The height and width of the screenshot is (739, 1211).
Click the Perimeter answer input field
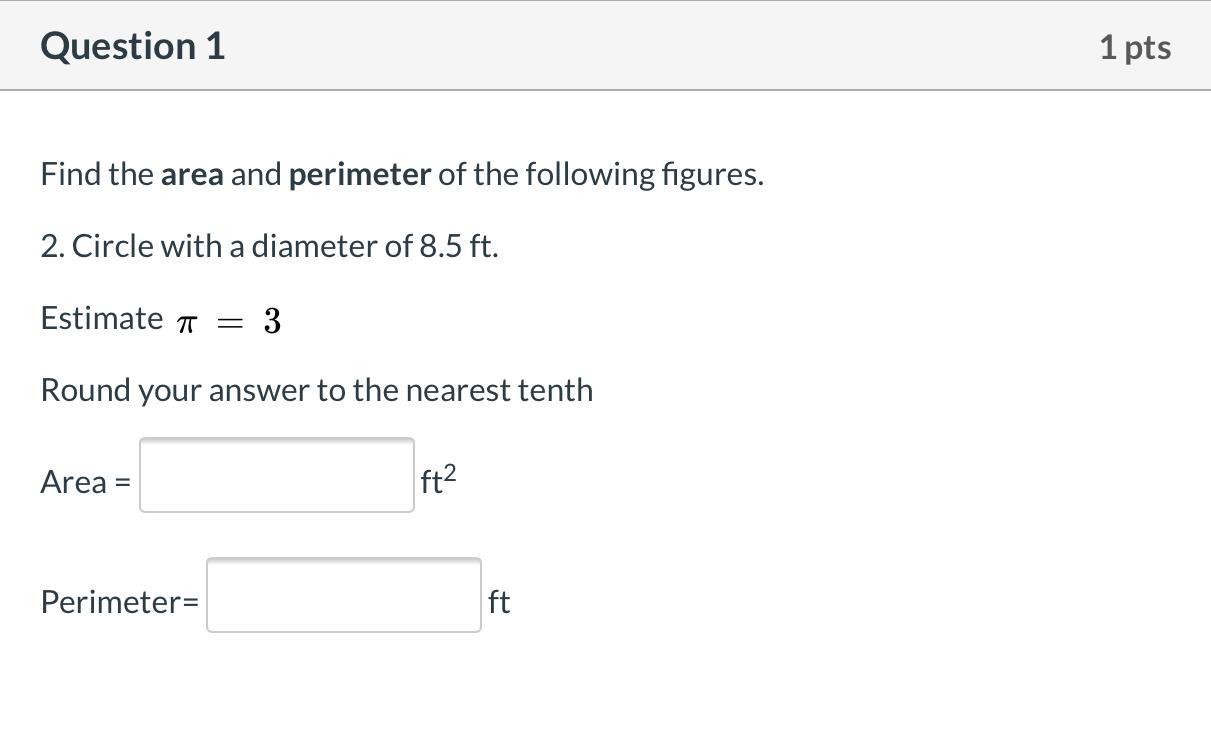coord(344,595)
